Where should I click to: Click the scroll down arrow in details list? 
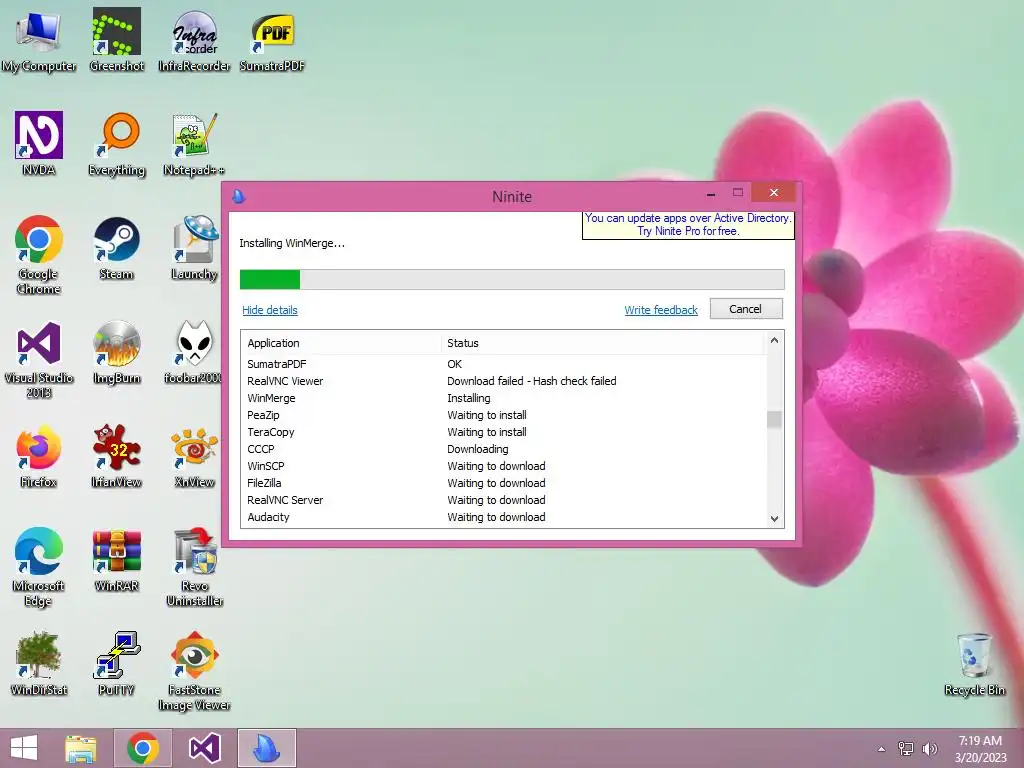pyautogui.click(x=775, y=519)
